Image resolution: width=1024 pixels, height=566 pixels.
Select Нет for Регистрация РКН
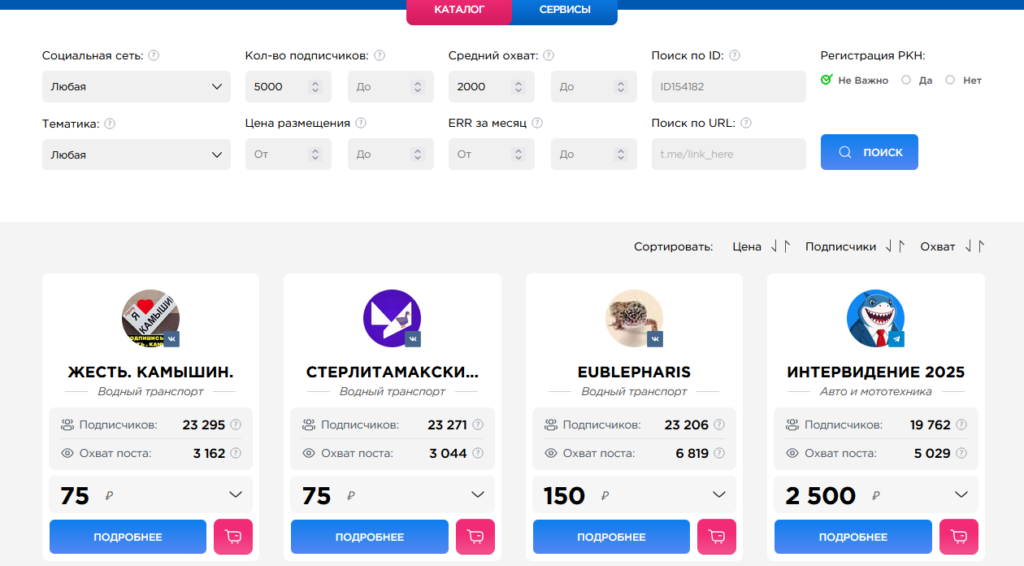[950, 80]
